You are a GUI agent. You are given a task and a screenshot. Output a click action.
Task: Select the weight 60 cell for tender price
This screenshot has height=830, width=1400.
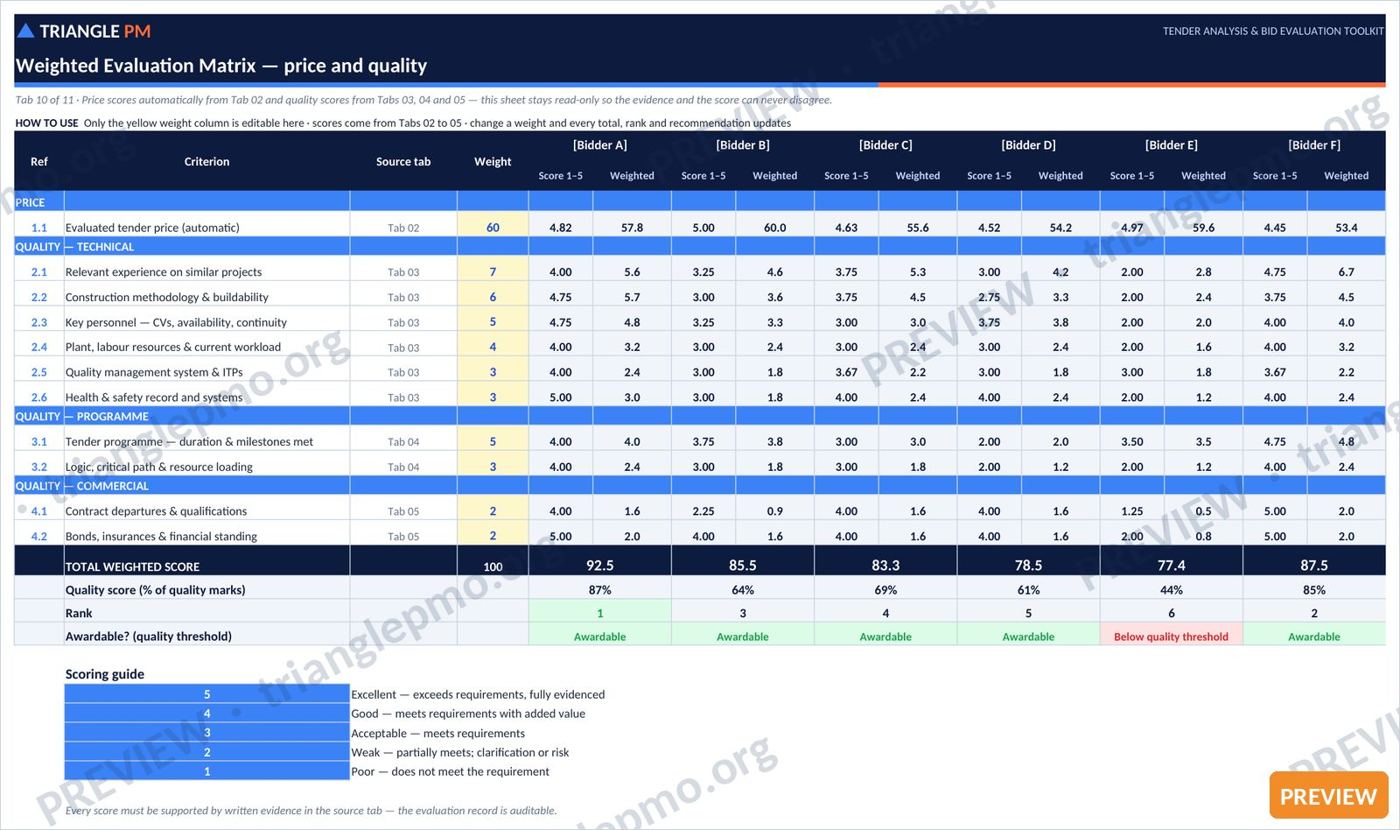(493, 227)
